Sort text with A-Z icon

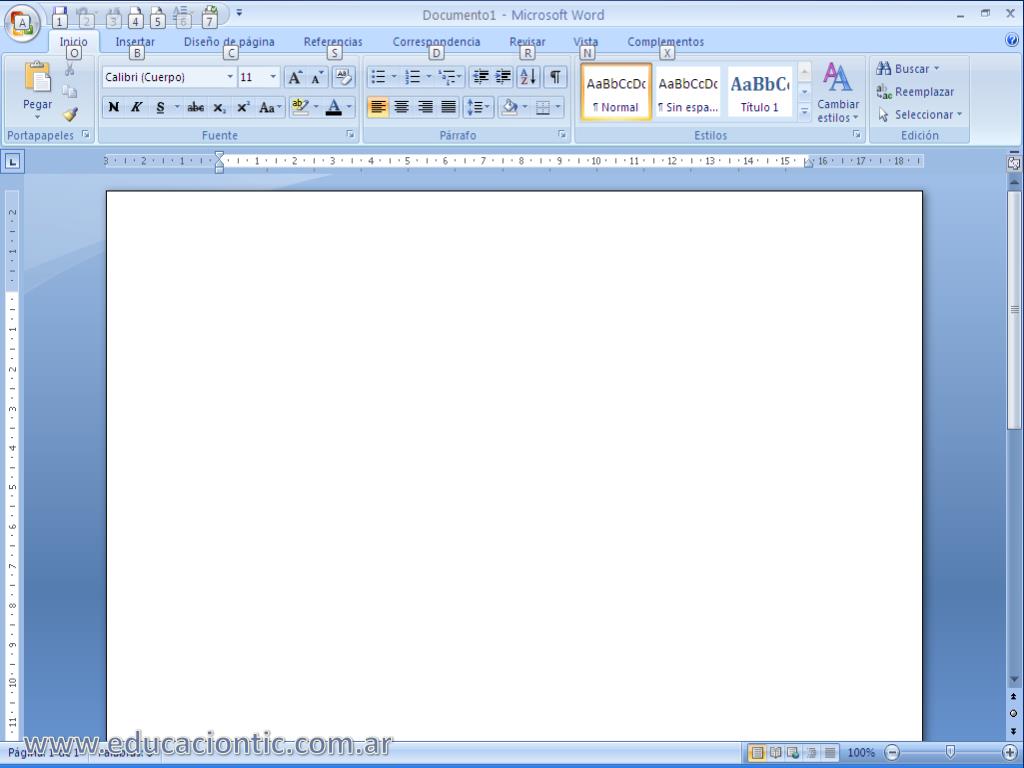coord(528,77)
